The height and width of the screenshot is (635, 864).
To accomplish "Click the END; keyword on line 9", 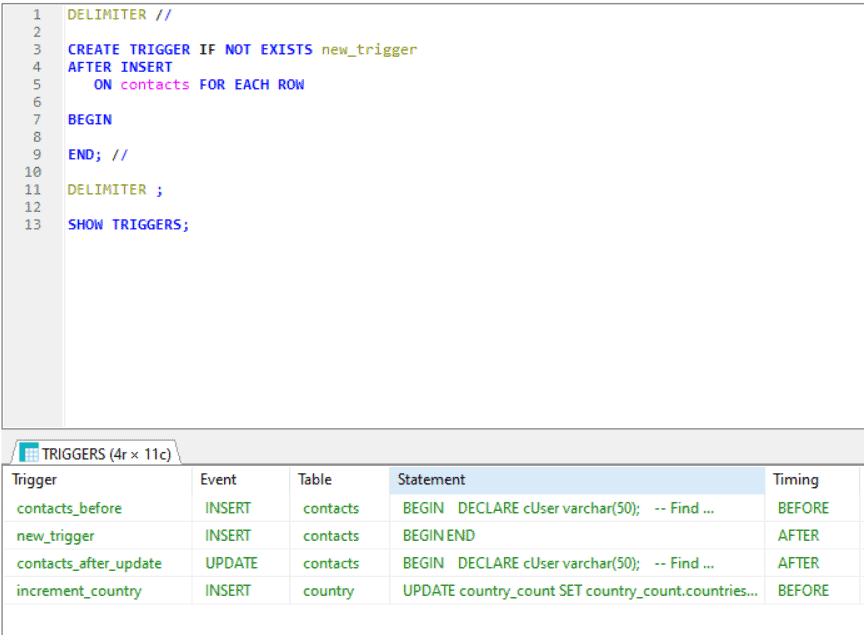I will 82,154.
